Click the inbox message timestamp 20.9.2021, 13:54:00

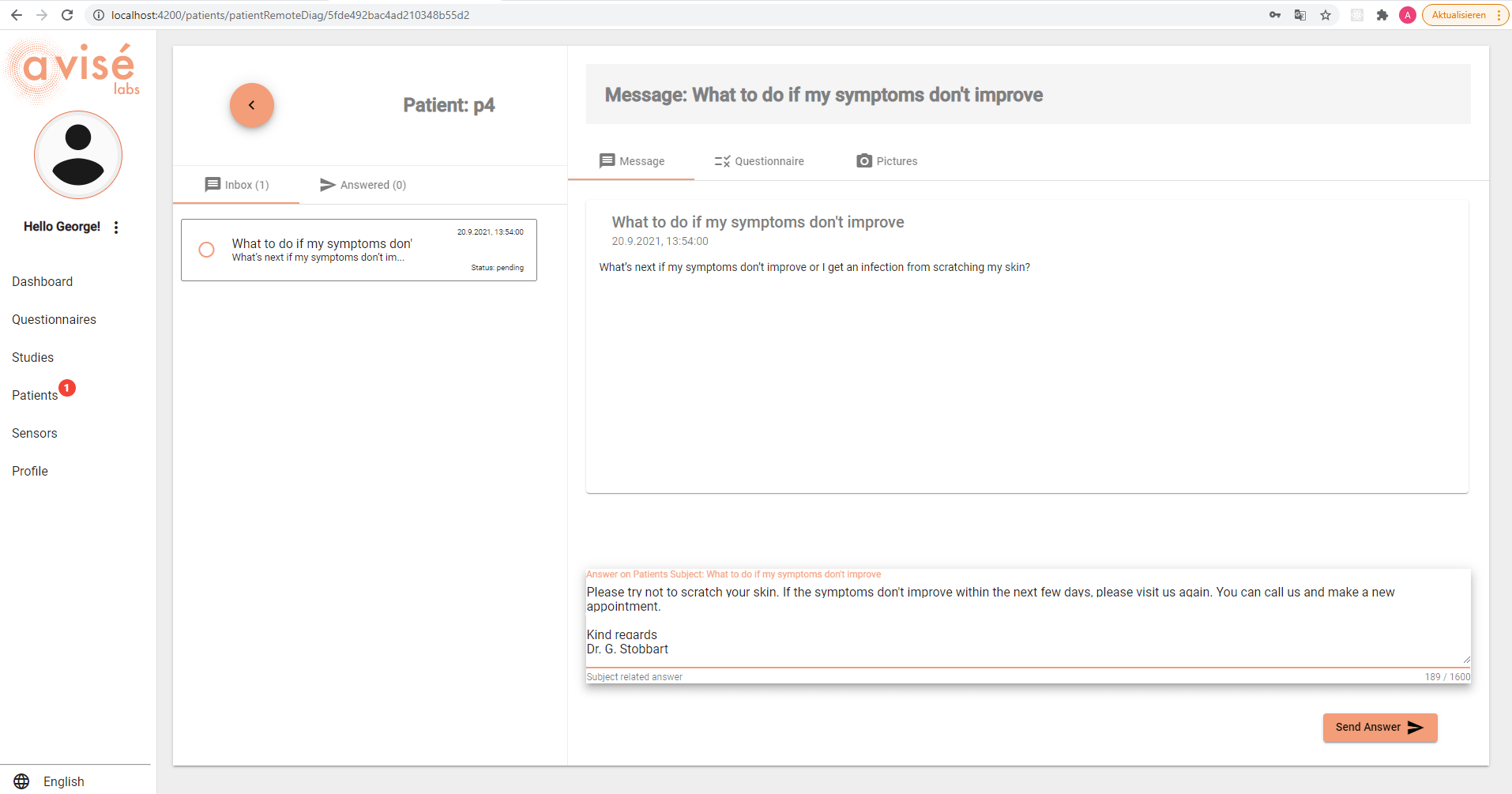coord(491,232)
